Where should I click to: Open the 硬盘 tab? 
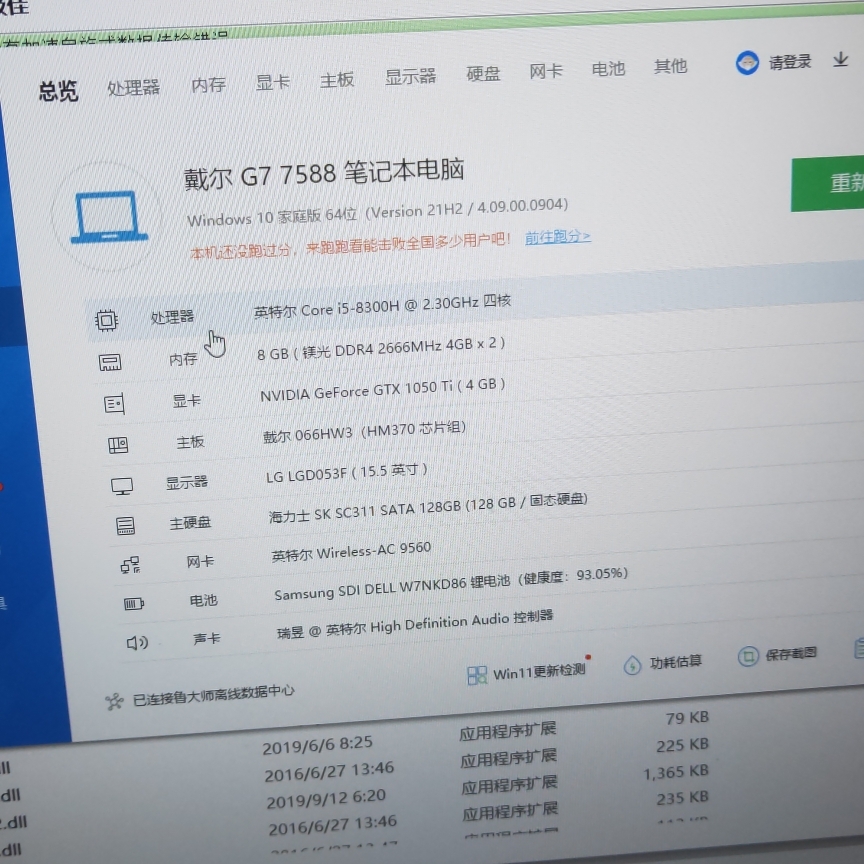(x=483, y=73)
